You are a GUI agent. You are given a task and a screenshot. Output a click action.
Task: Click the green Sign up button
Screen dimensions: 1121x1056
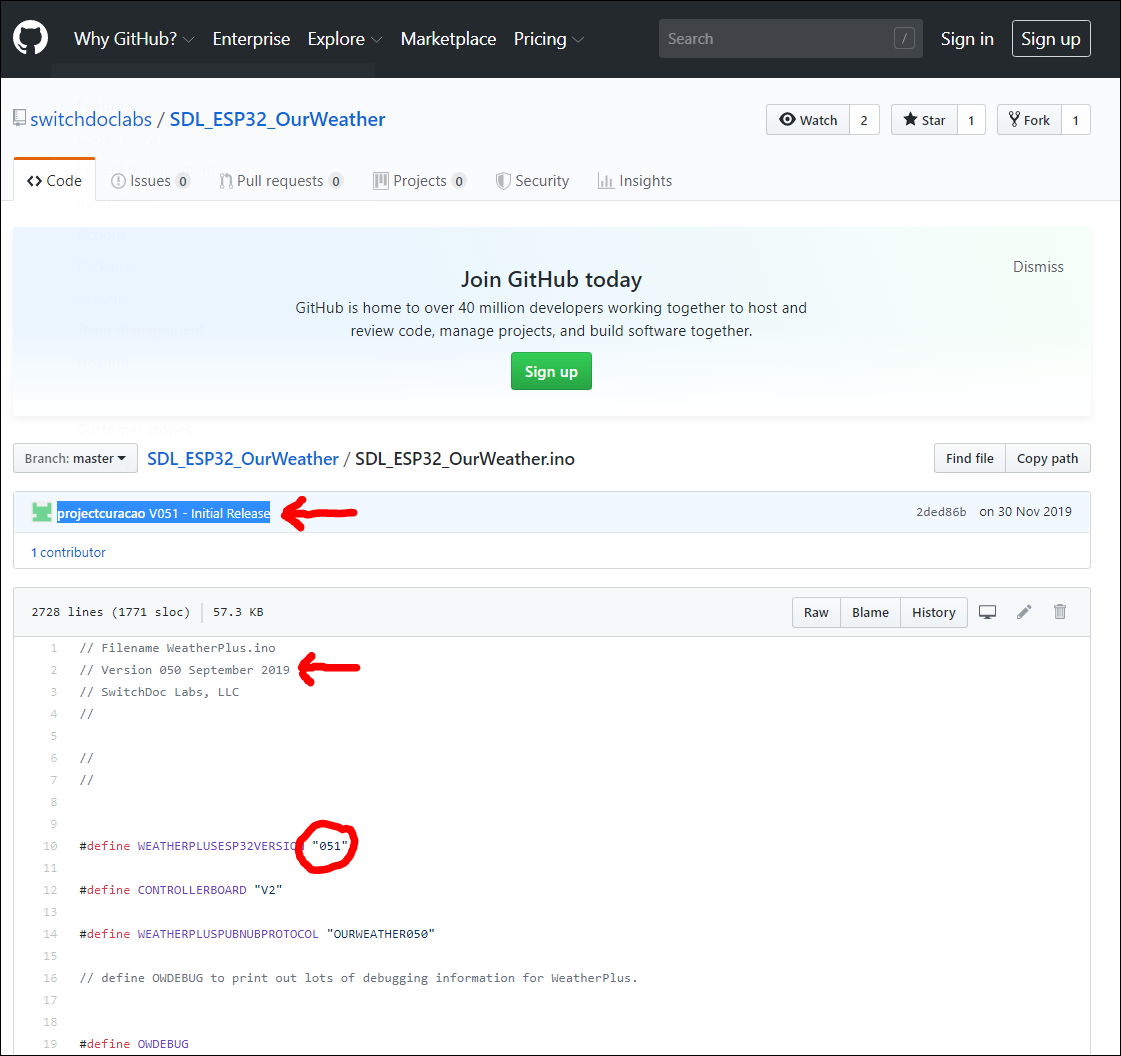(x=551, y=371)
